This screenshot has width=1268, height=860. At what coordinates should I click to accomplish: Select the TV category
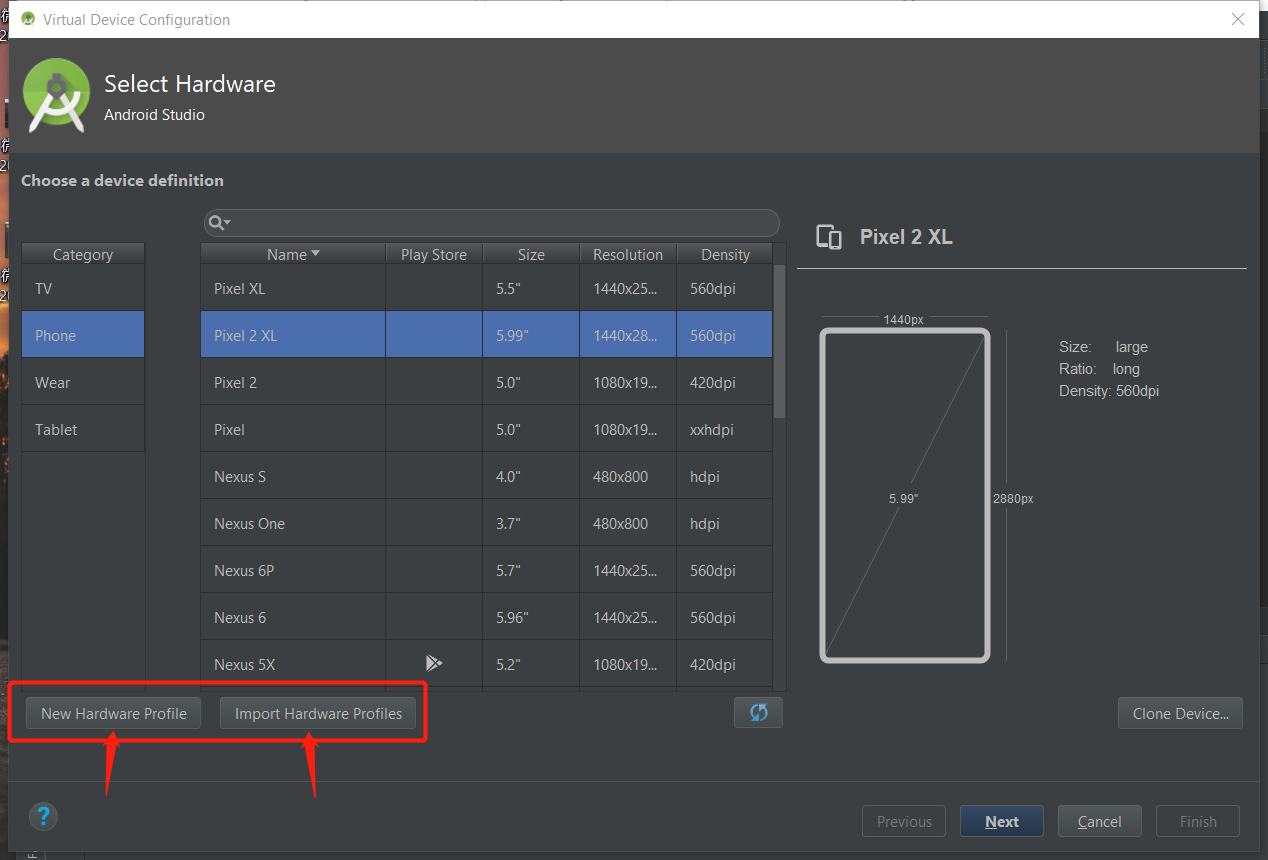pyautogui.click(x=83, y=289)
